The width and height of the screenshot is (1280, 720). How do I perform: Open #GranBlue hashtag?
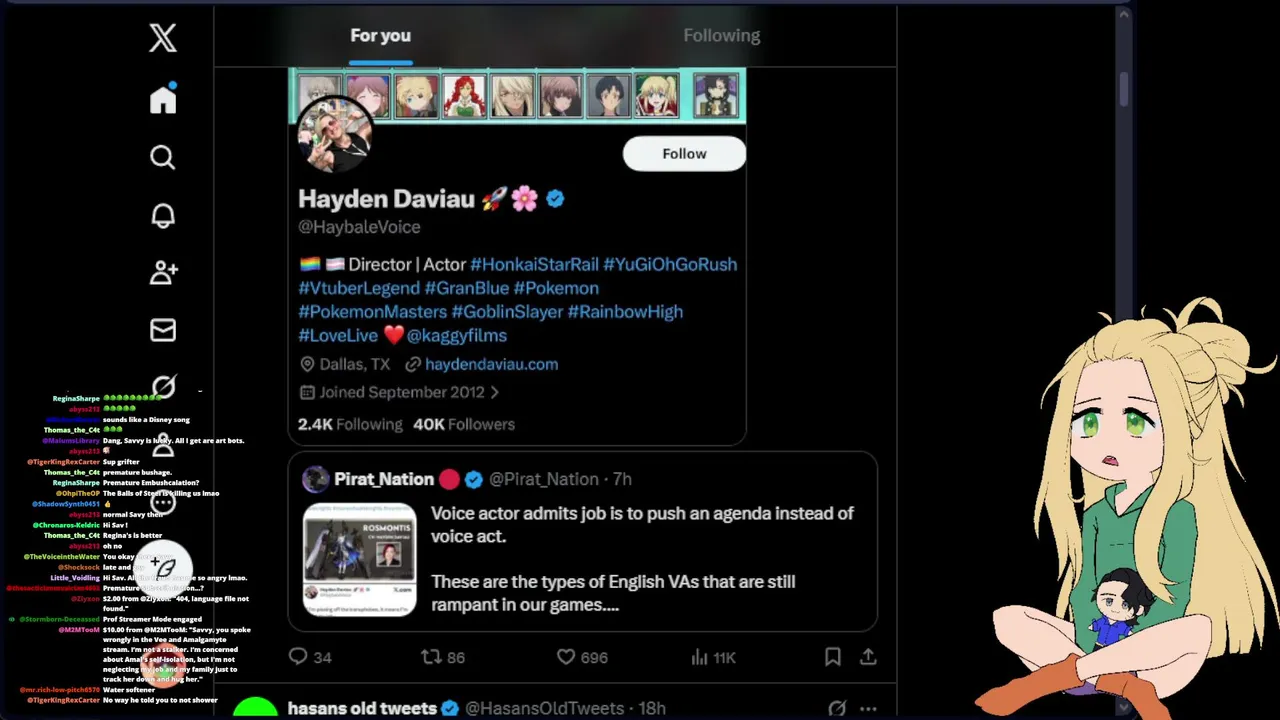pyautogui.click(x=467, y=288)
